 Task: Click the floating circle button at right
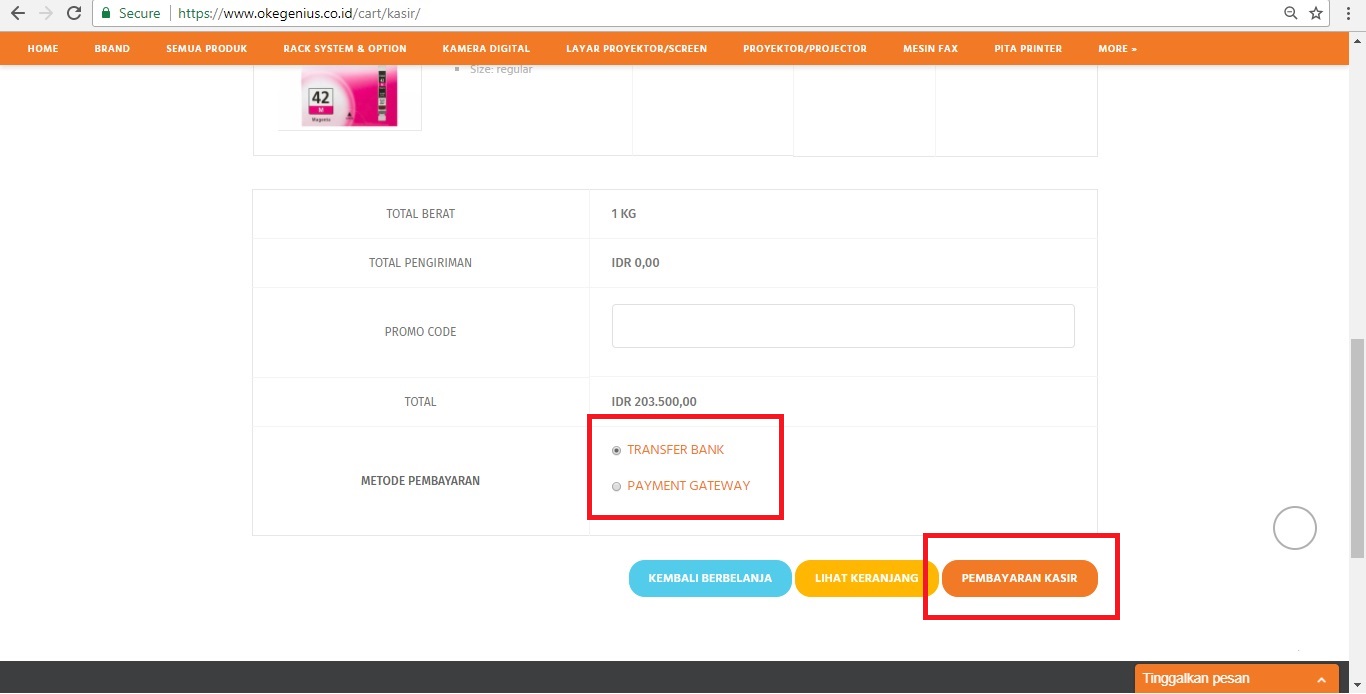[1294, 528]
